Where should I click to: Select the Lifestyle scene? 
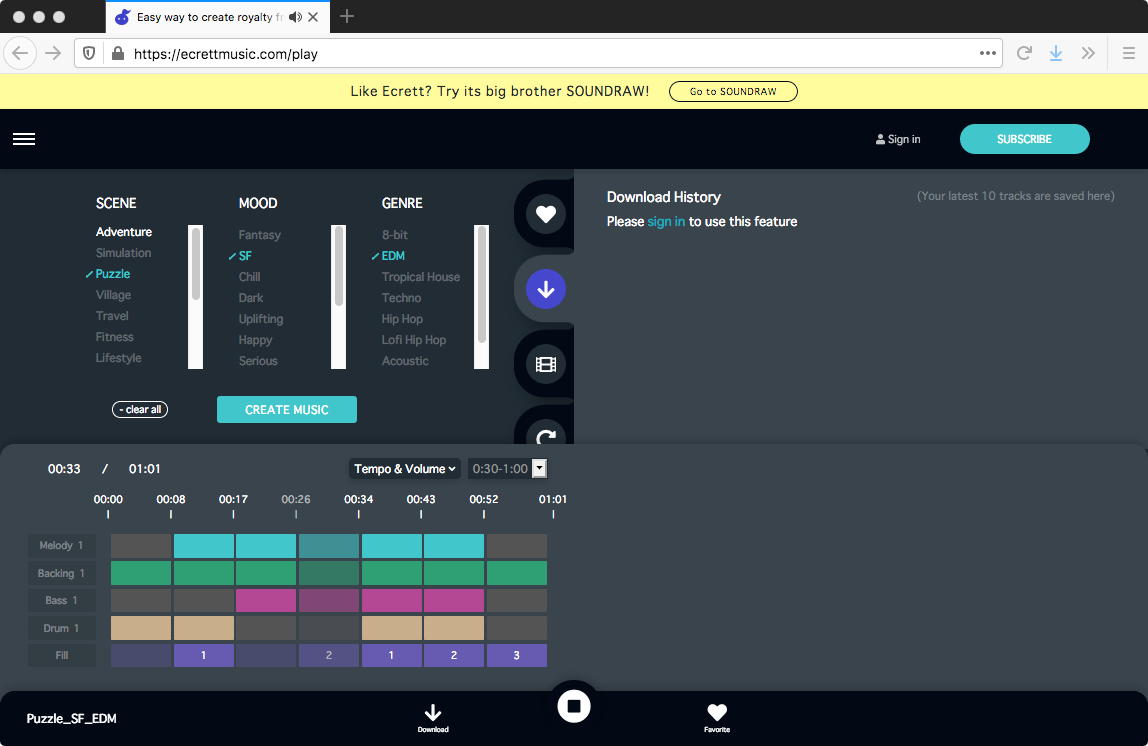click(x=119, y=358)
